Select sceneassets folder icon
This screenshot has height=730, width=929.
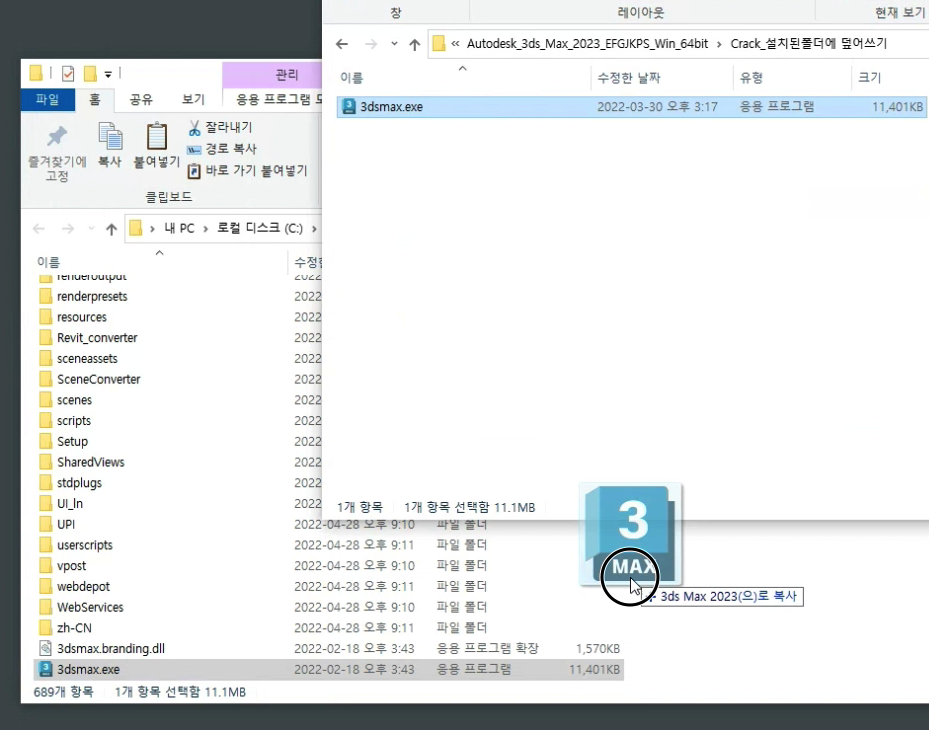(46, 358)
